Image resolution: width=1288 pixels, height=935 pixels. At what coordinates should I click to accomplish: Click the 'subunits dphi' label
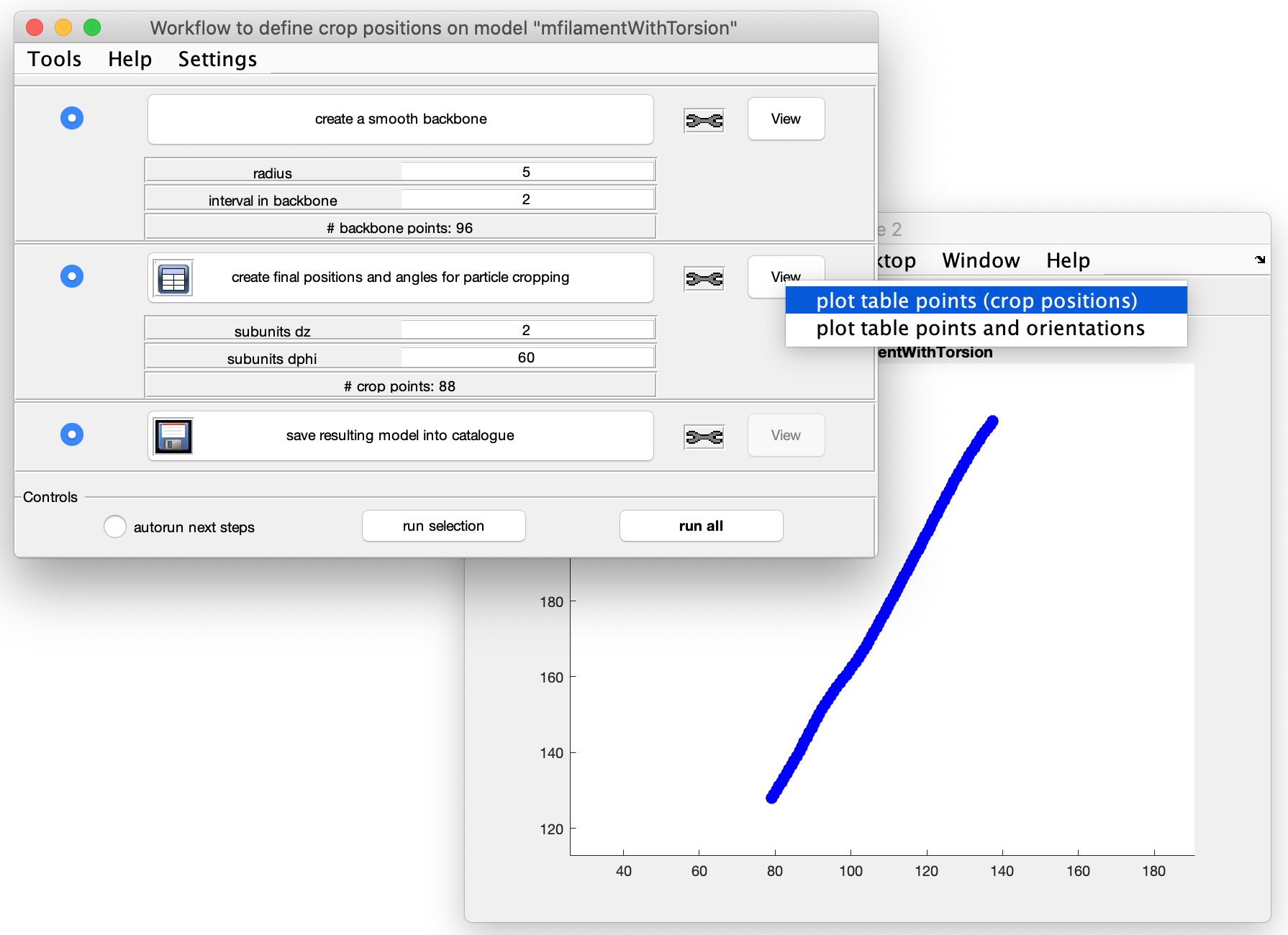(272, 359)
